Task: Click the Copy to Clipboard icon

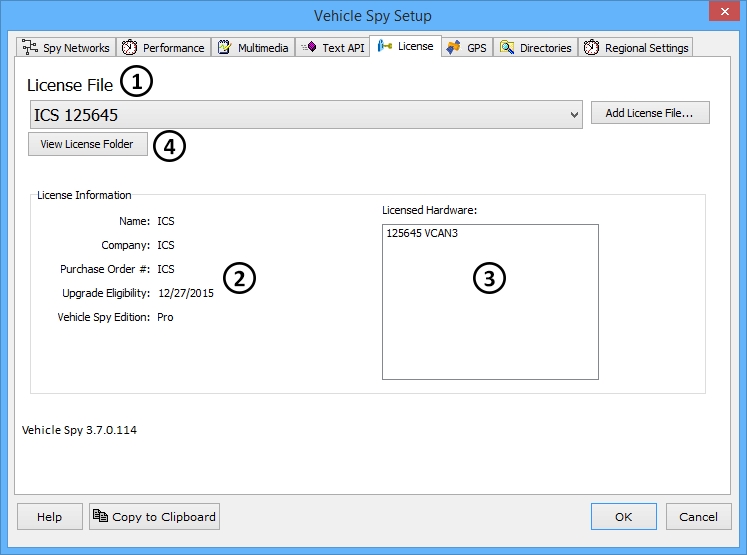Action: coord(100,516)
